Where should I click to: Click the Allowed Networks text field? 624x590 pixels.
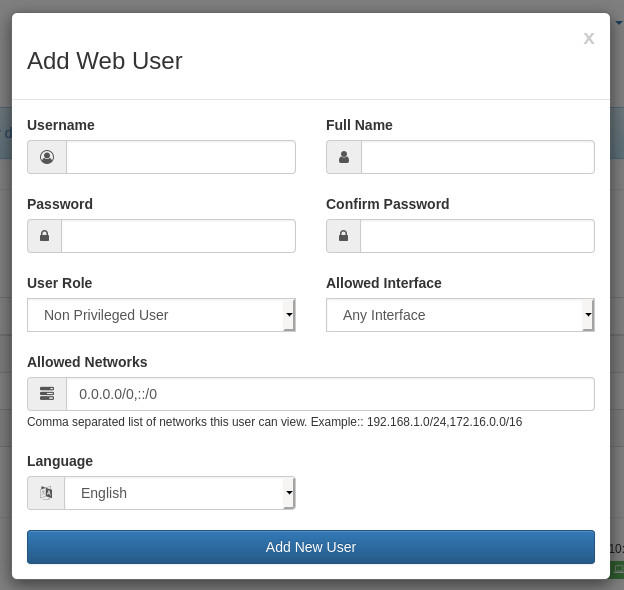tap(330, 394)
